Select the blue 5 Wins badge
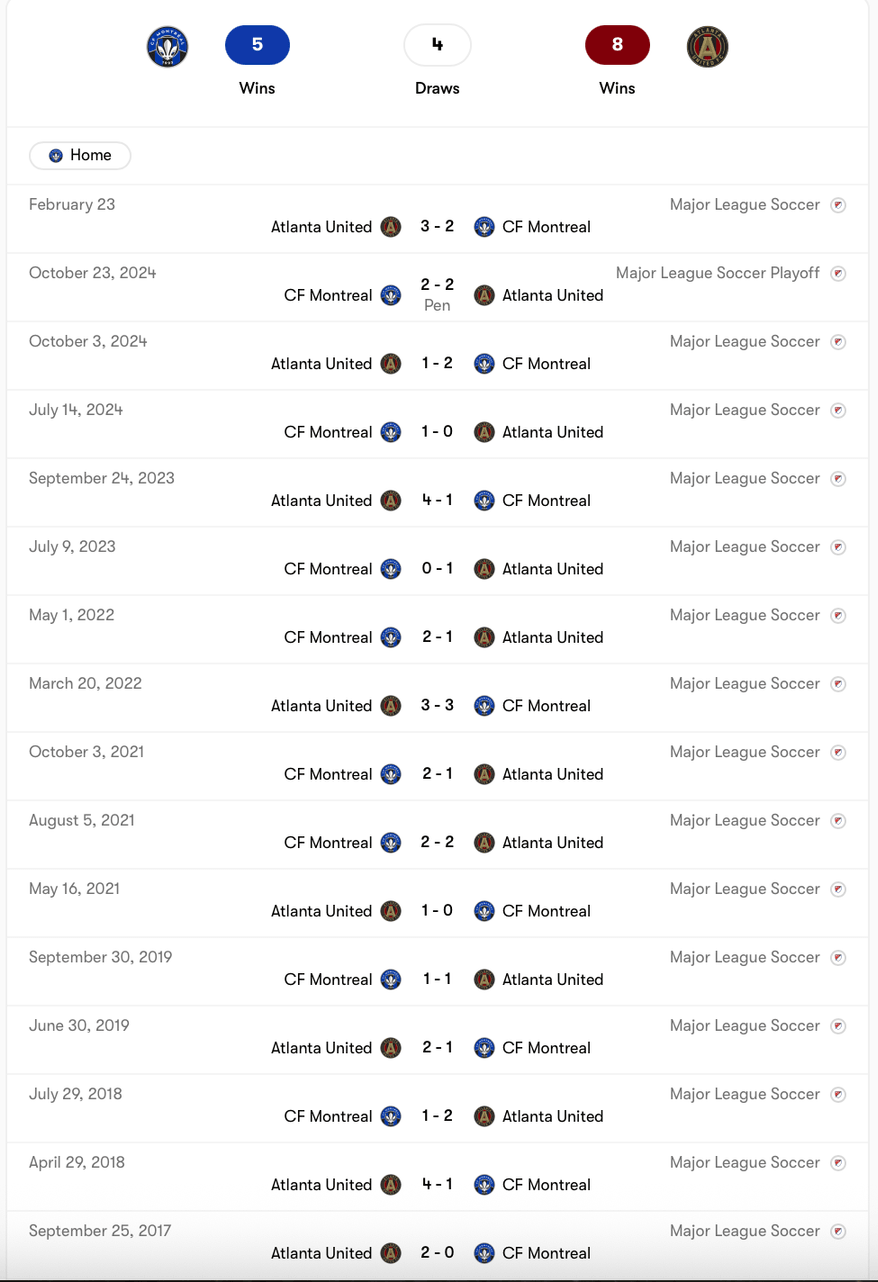This screenshot has height=1282, width=878. click(x=257, y=45)
